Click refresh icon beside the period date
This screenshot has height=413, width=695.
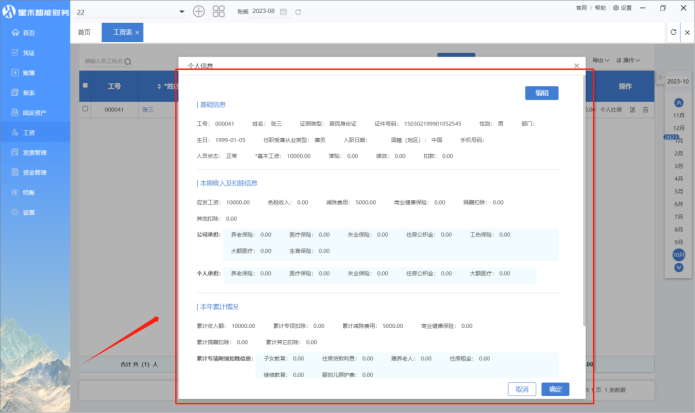click(x=303, y=11)
